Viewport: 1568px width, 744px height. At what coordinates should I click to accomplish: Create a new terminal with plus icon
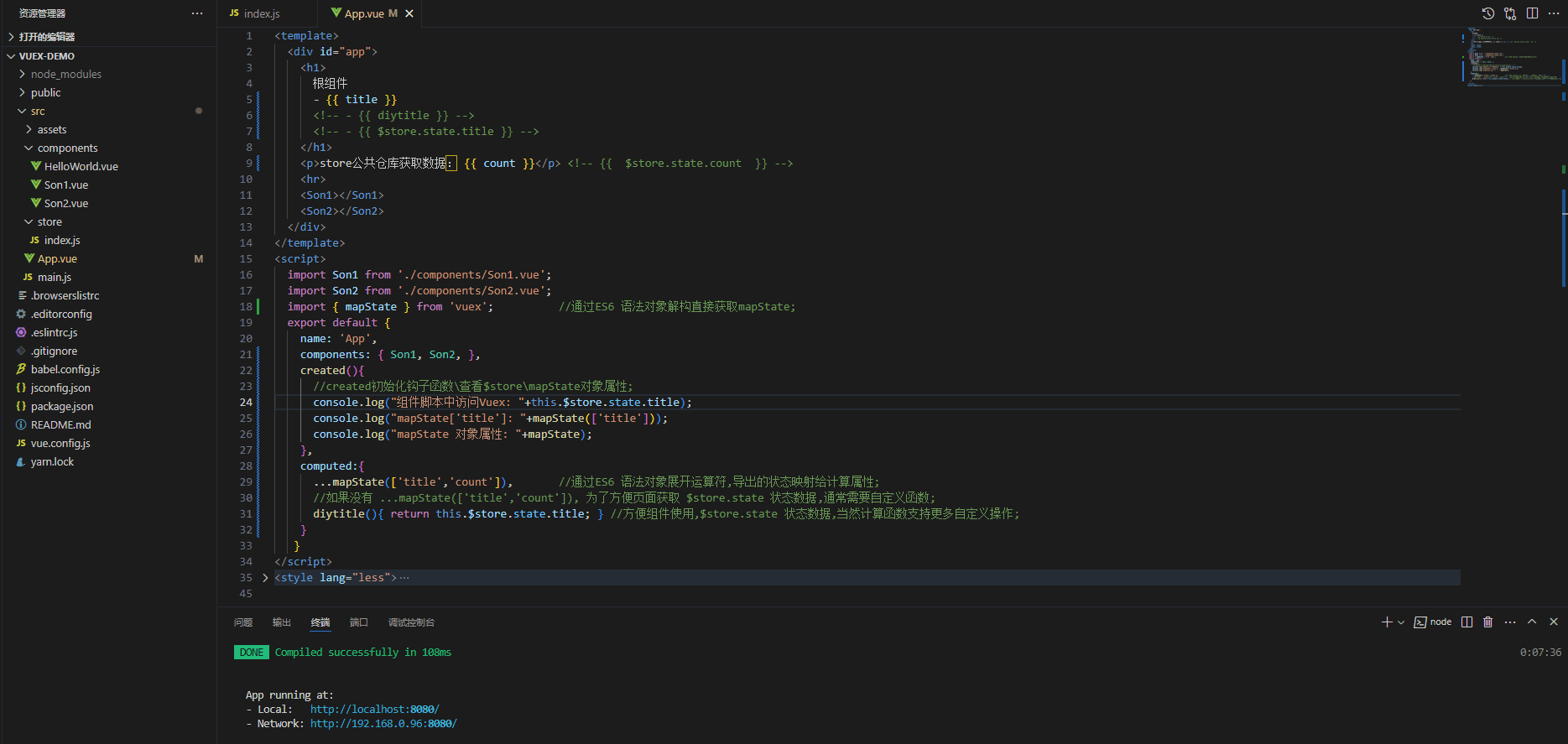click(x=1387, y=622)
